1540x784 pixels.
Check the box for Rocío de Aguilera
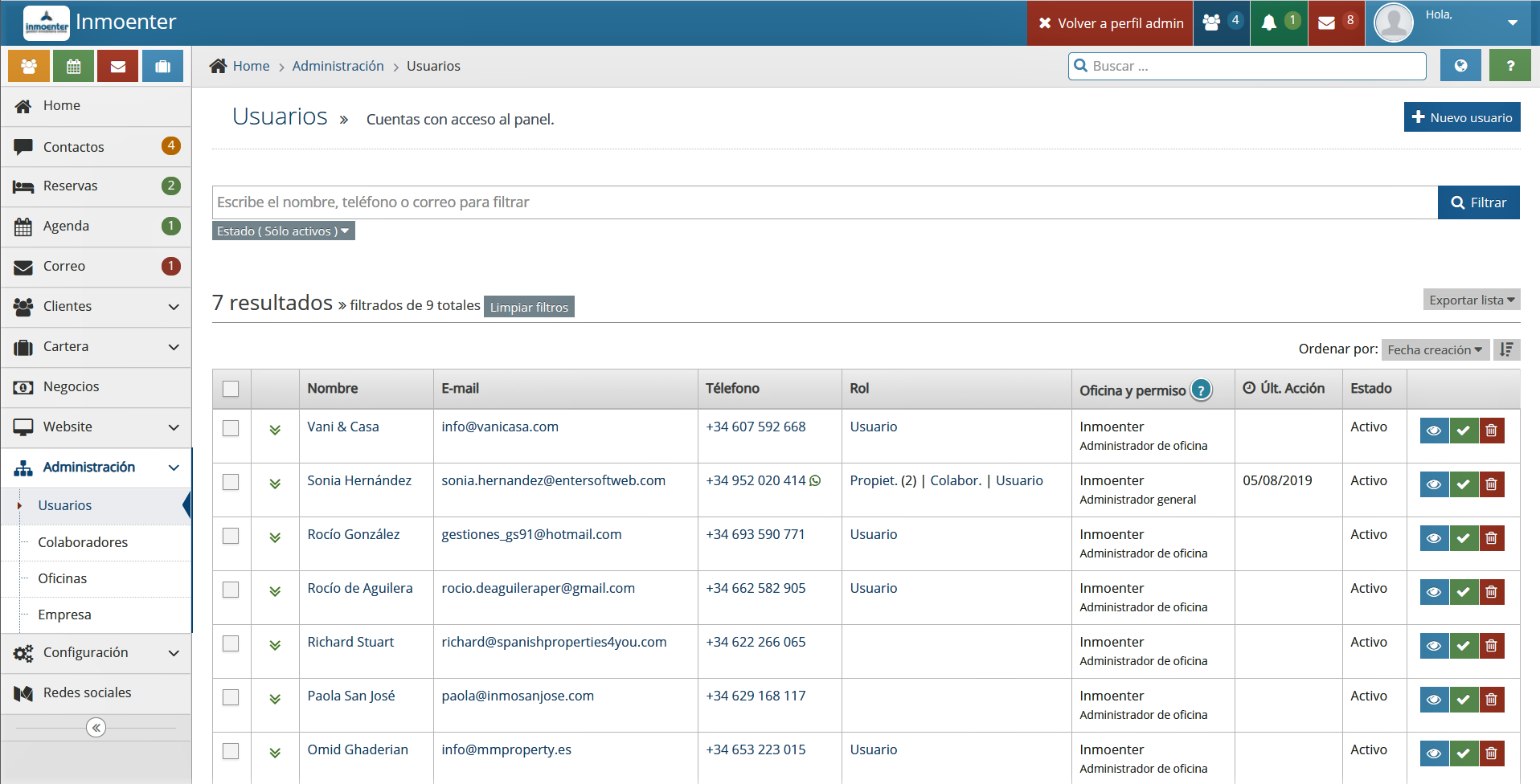tap(231, 590)
